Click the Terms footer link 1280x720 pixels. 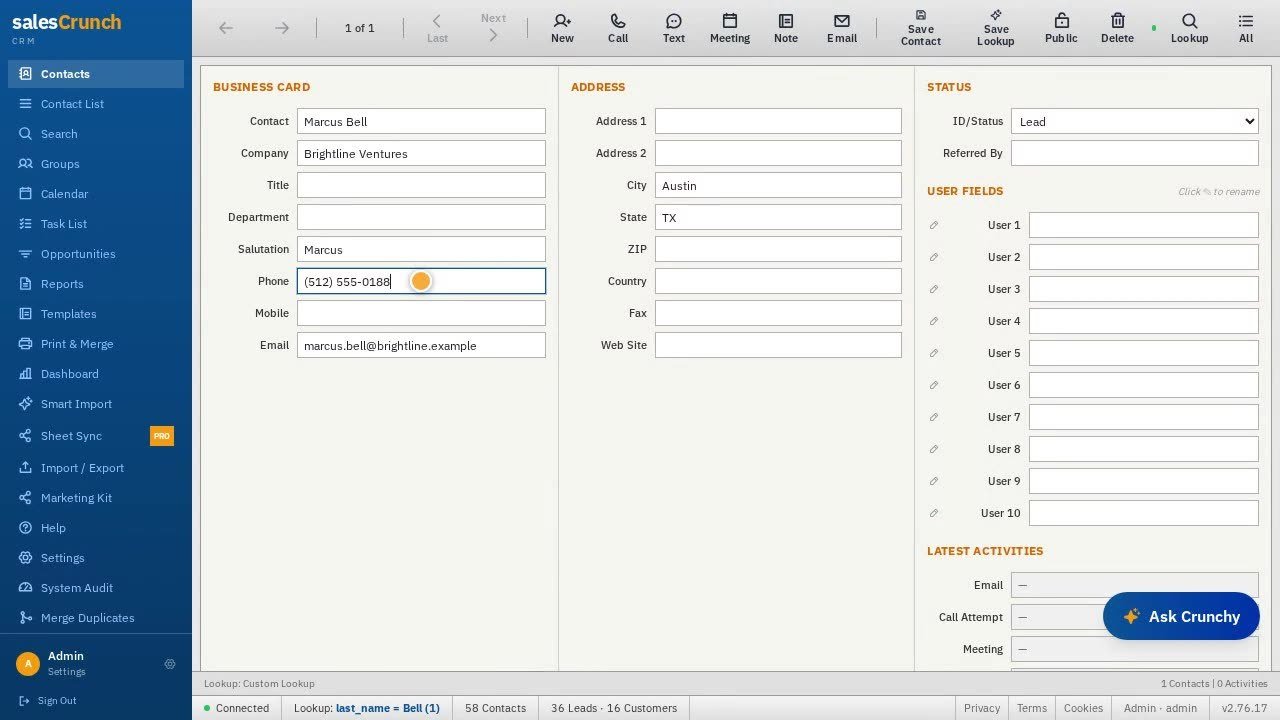[1032, 708]
